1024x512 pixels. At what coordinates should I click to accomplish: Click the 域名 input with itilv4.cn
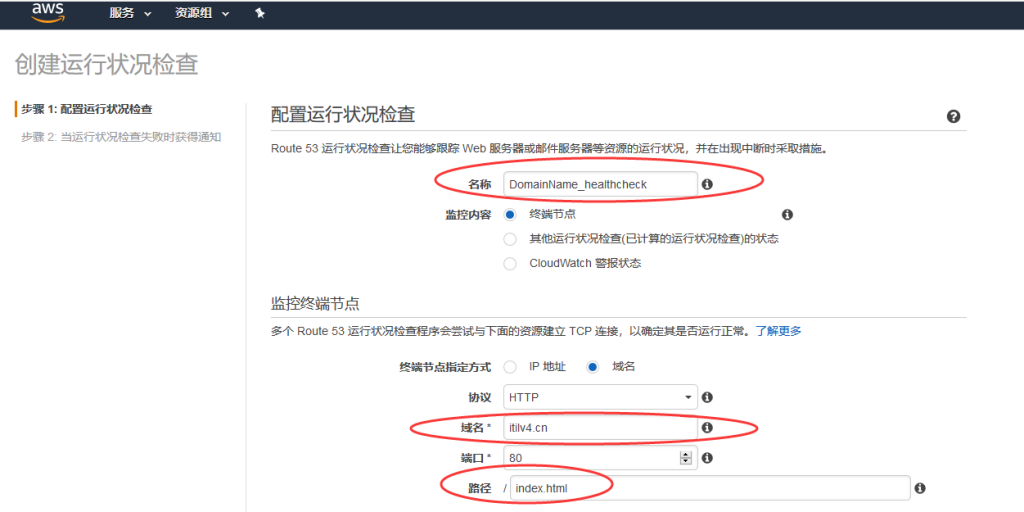600,428
